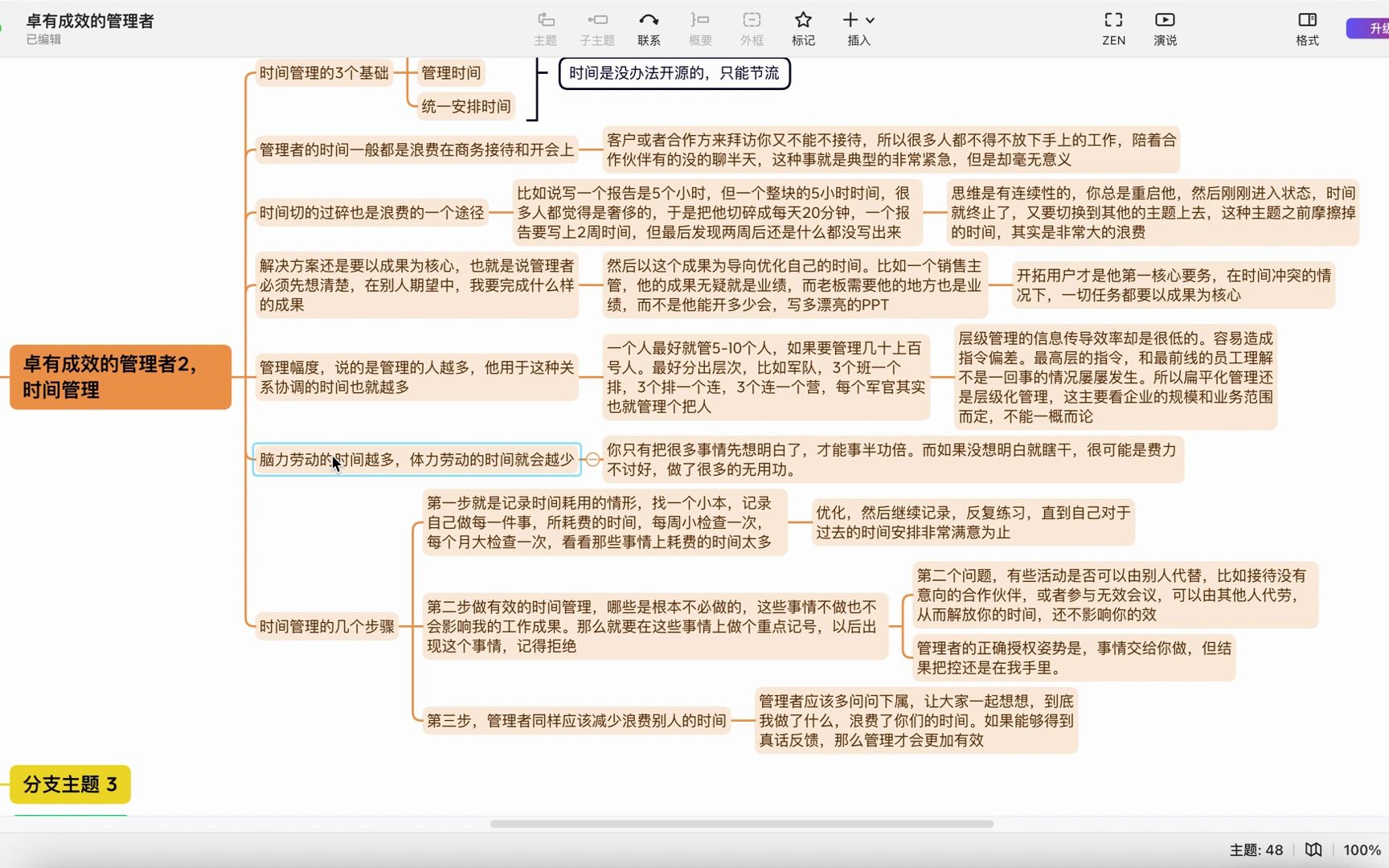Click the 主题: 48 topic count
The image size is (1389, 868).
tap(1256, 850)
